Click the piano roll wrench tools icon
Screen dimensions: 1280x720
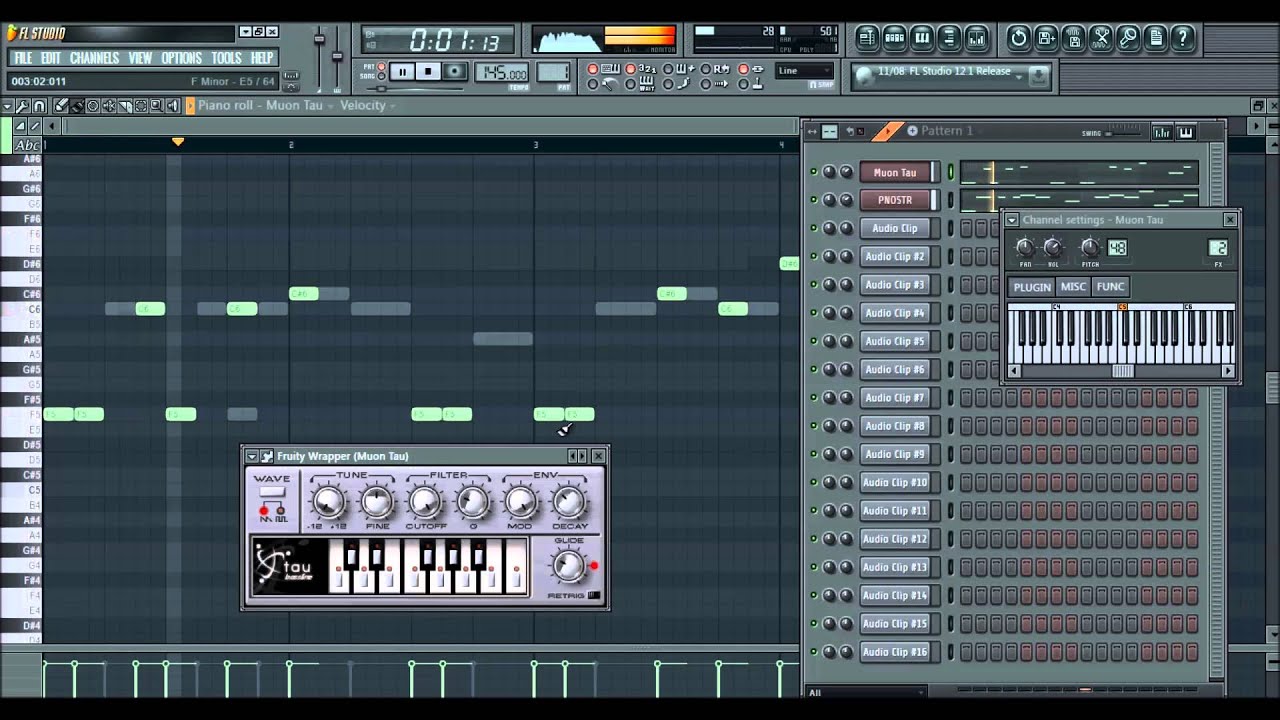click(x=23, y=105)
